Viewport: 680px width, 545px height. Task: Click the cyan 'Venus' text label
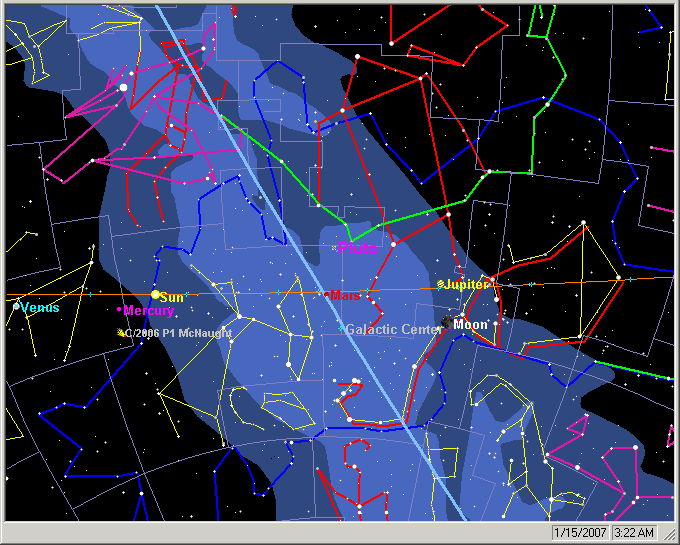[41, 308]
